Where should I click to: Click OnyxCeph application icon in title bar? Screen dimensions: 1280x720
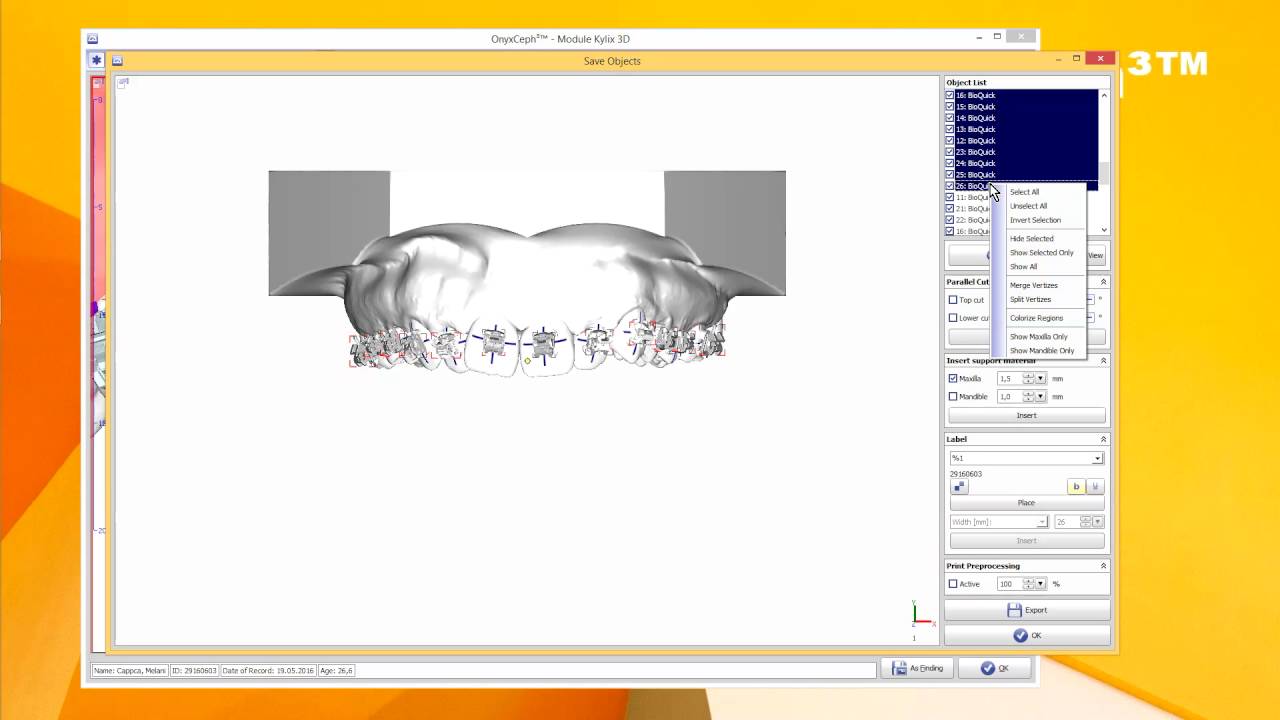point(92,39)
